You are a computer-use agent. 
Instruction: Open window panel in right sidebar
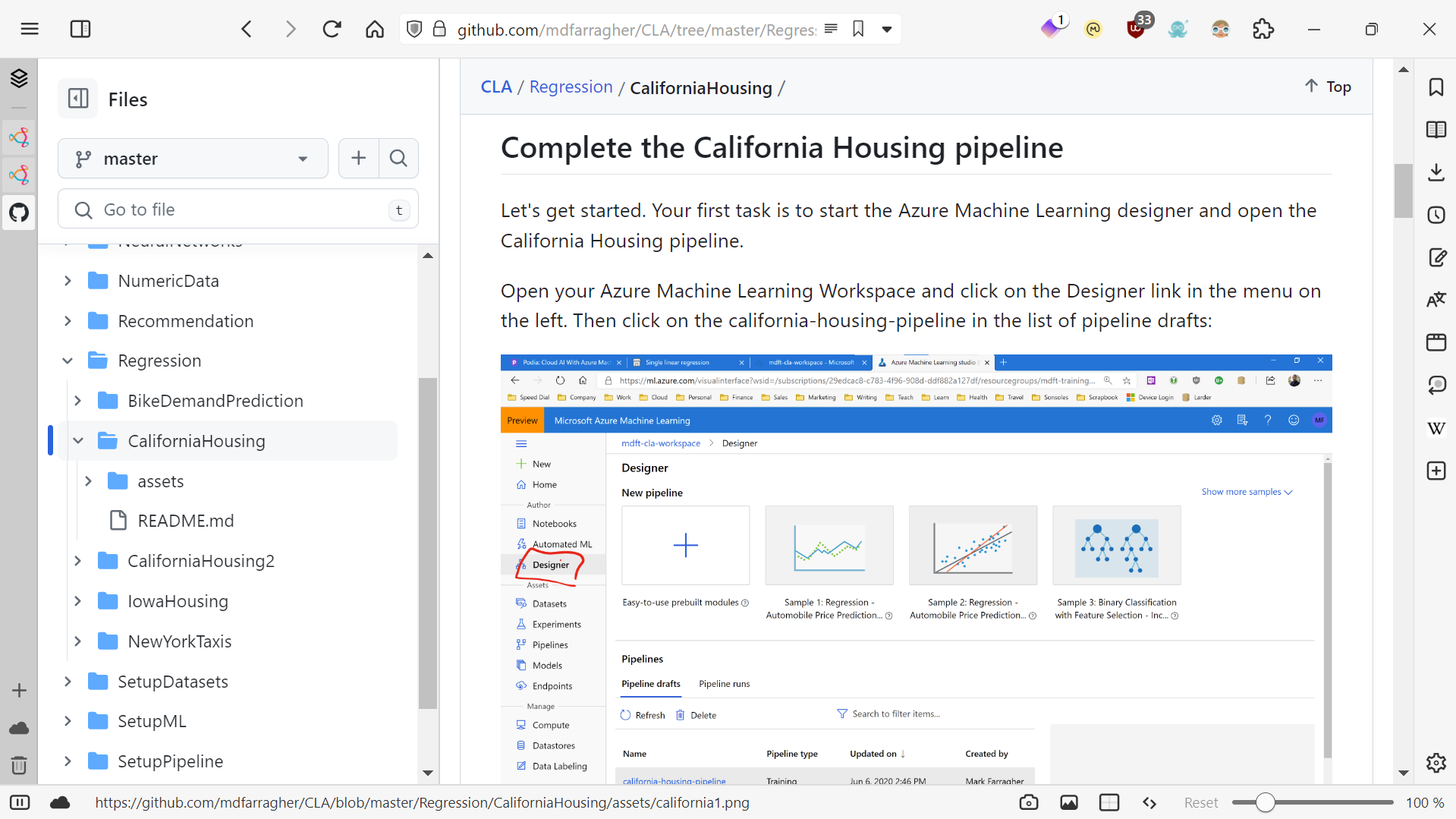click(x=1436, y=342)
